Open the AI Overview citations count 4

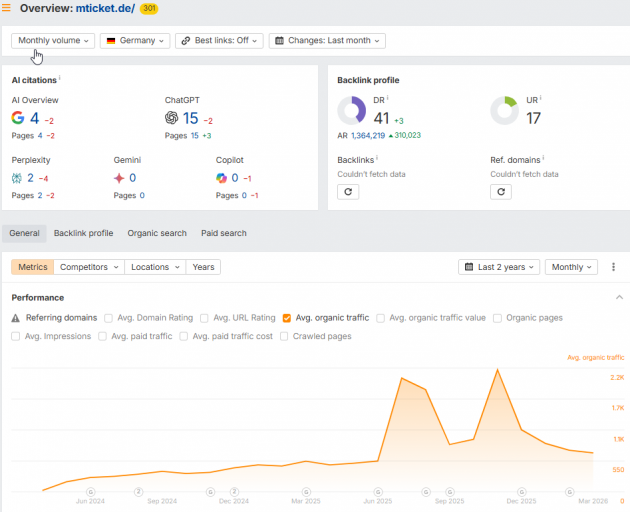(x=35, y=118)
